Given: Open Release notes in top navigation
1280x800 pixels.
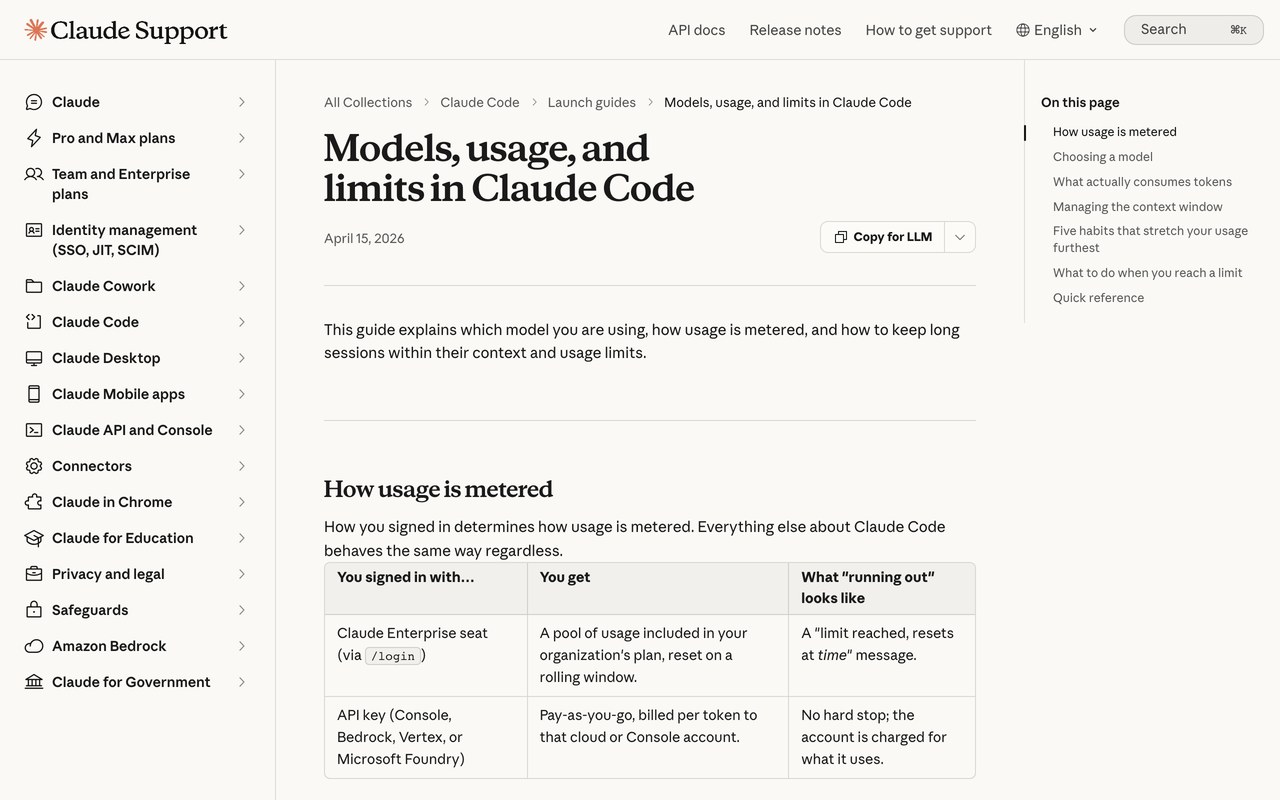Looking at the screenshot, I should click(795, 30).
